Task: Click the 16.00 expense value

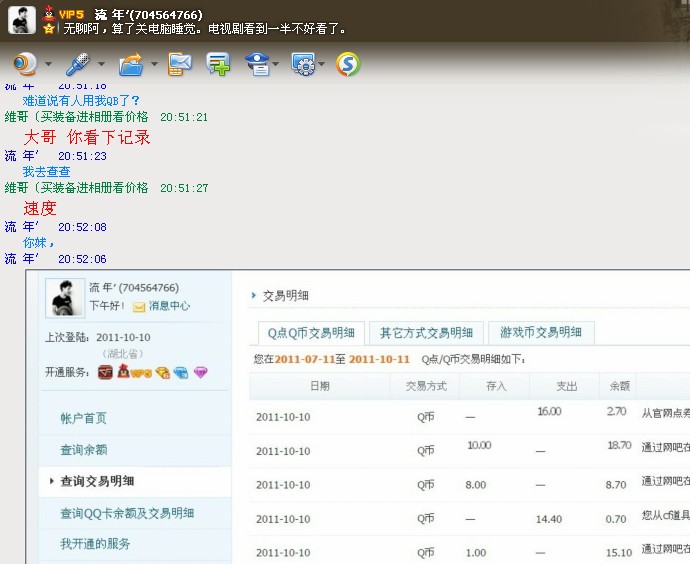Action: 549,411
